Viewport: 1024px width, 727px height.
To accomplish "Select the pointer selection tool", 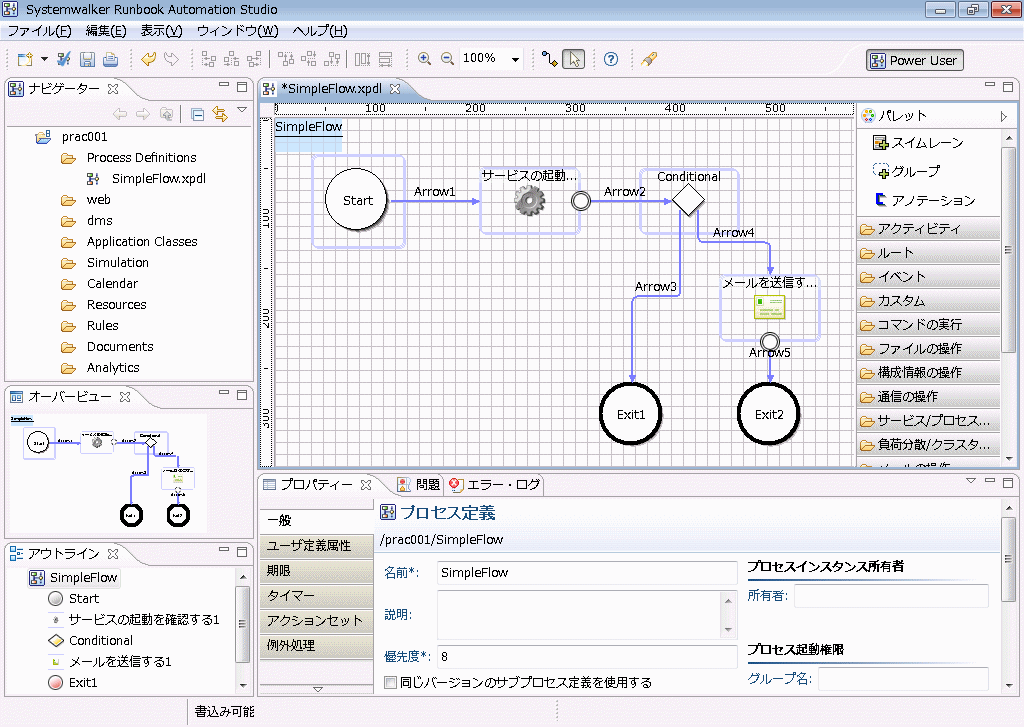I will 573,59.
